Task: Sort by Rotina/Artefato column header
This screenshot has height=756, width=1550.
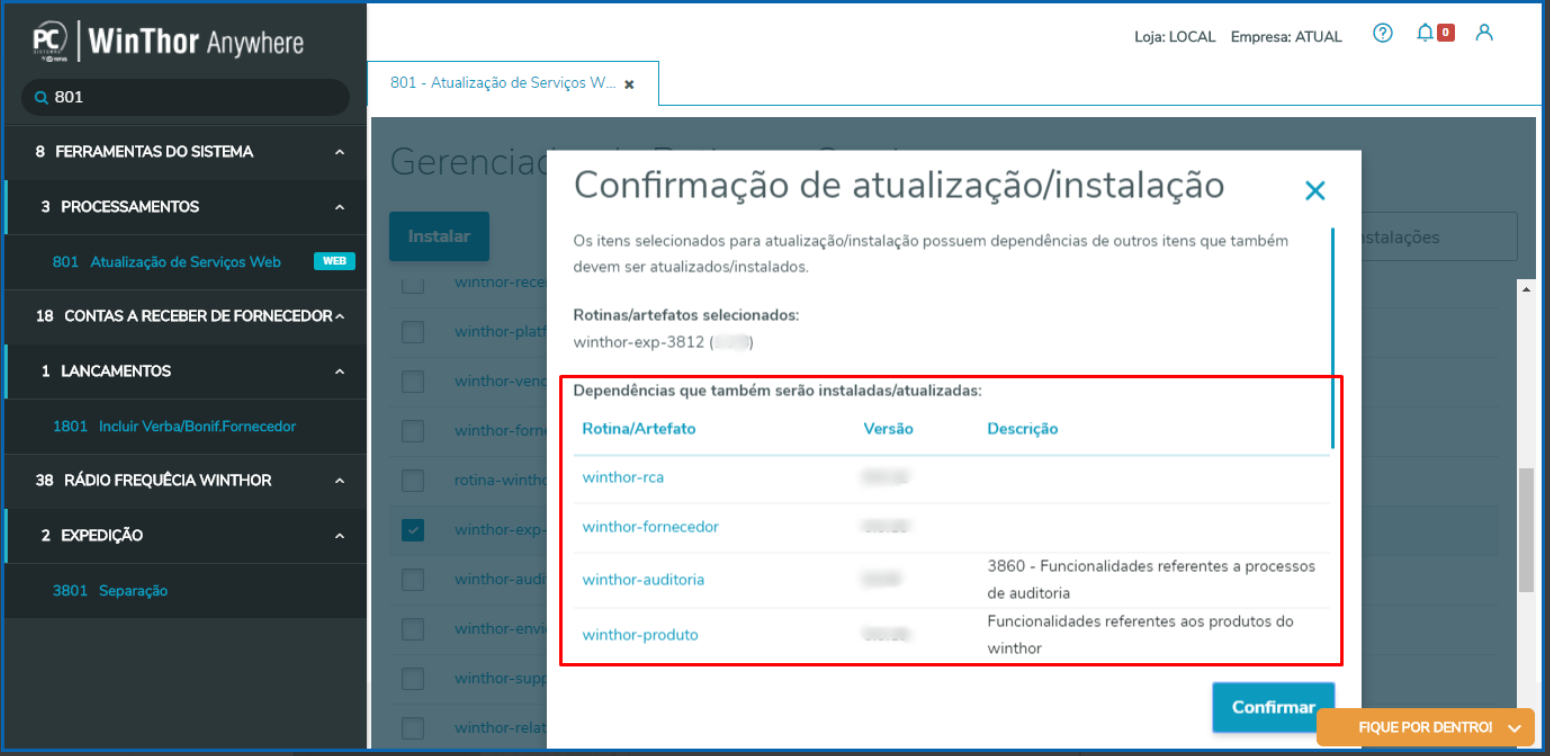Action: pyautogui.click(x=639, y=428)
